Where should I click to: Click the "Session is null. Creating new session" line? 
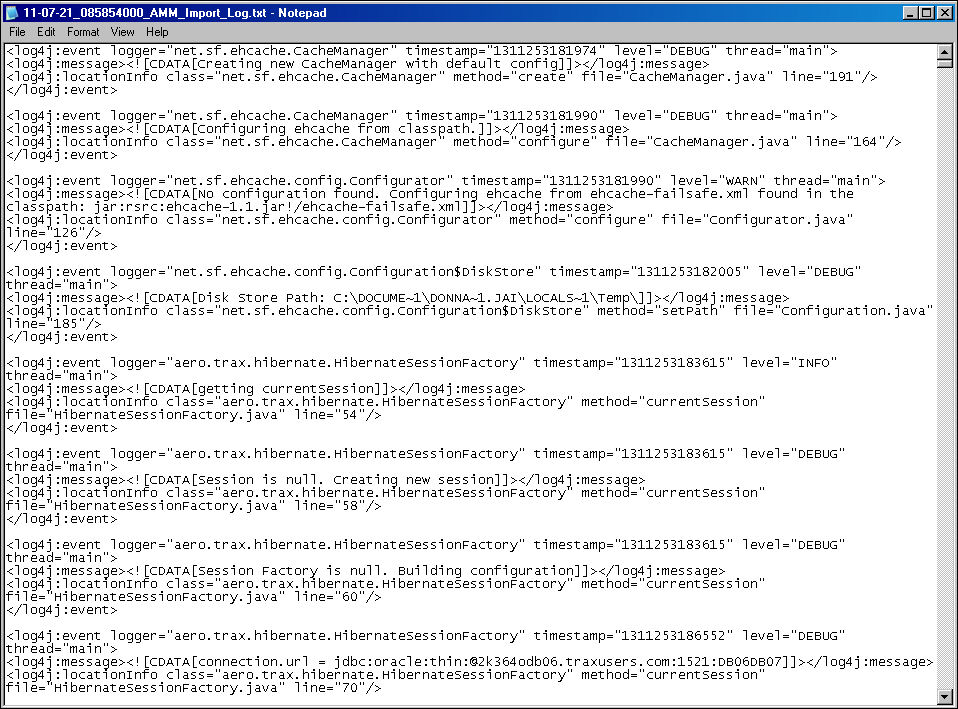pyautogui.click(x=325, y=480)
